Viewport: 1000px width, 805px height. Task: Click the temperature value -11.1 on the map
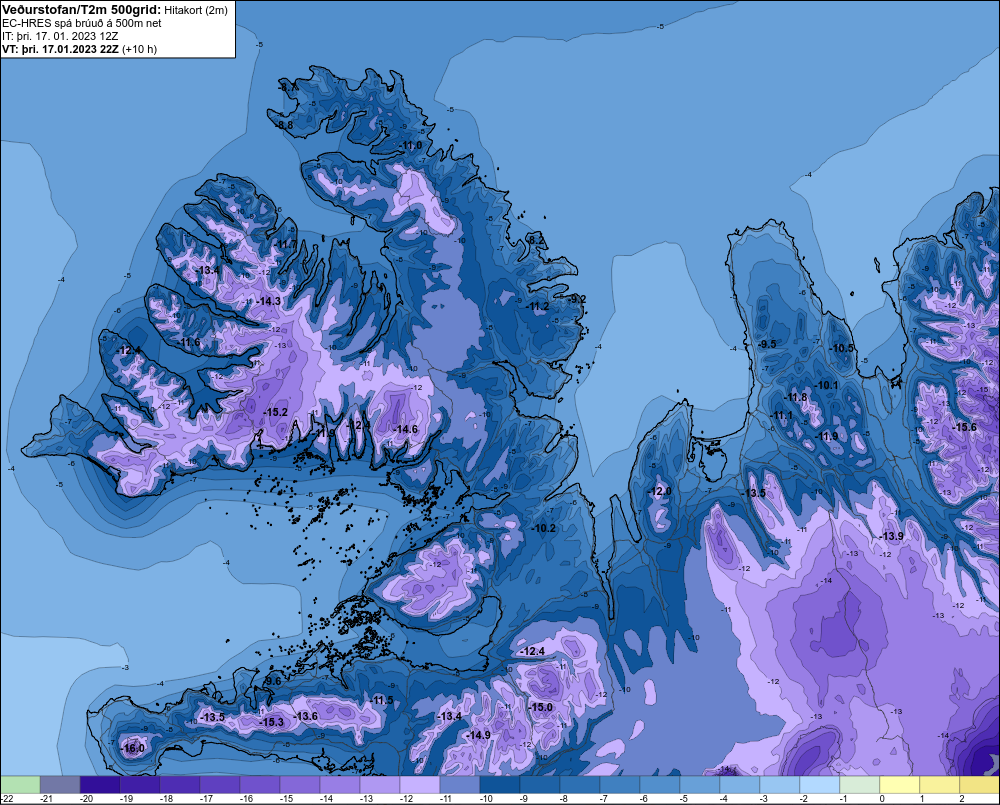pos(782,415)
